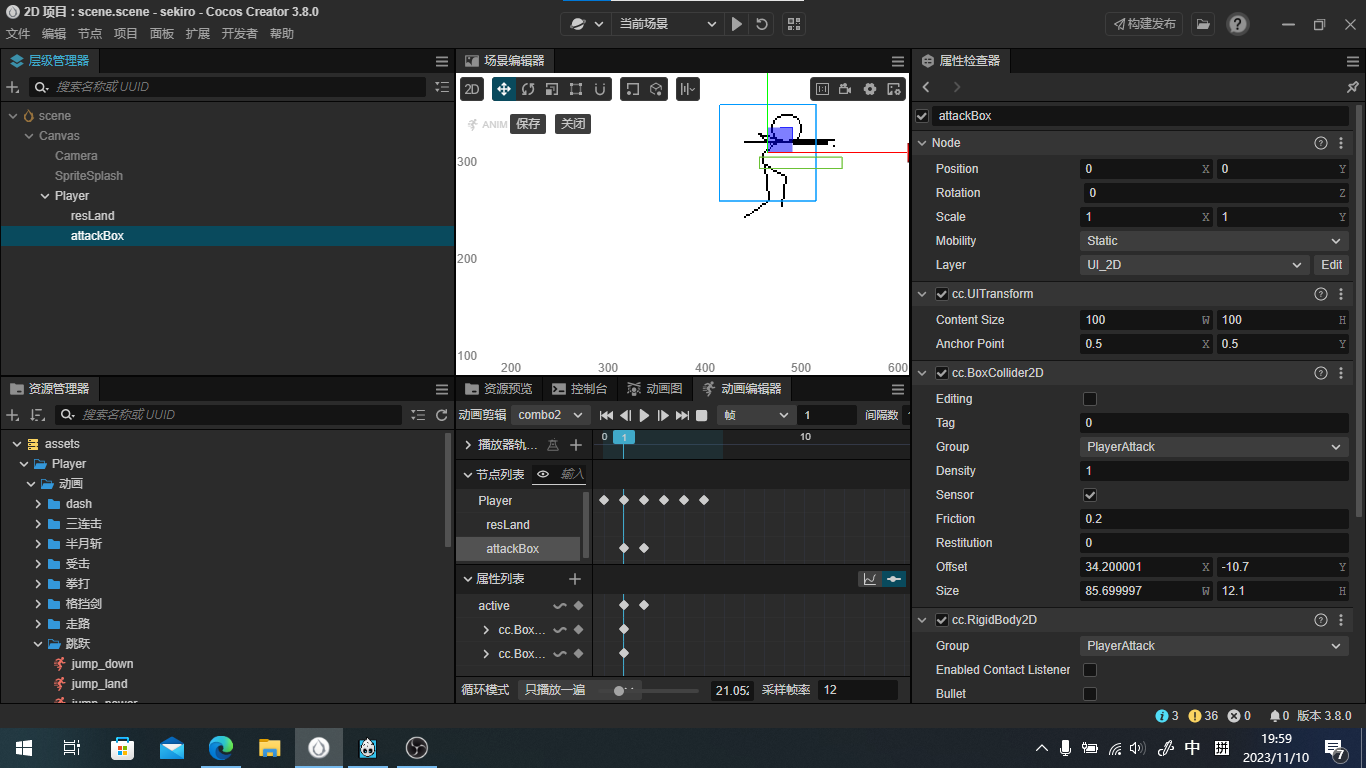Play the combo2 animation clip
Viewport: 1366px width, 768px height.
click(644, 415)
